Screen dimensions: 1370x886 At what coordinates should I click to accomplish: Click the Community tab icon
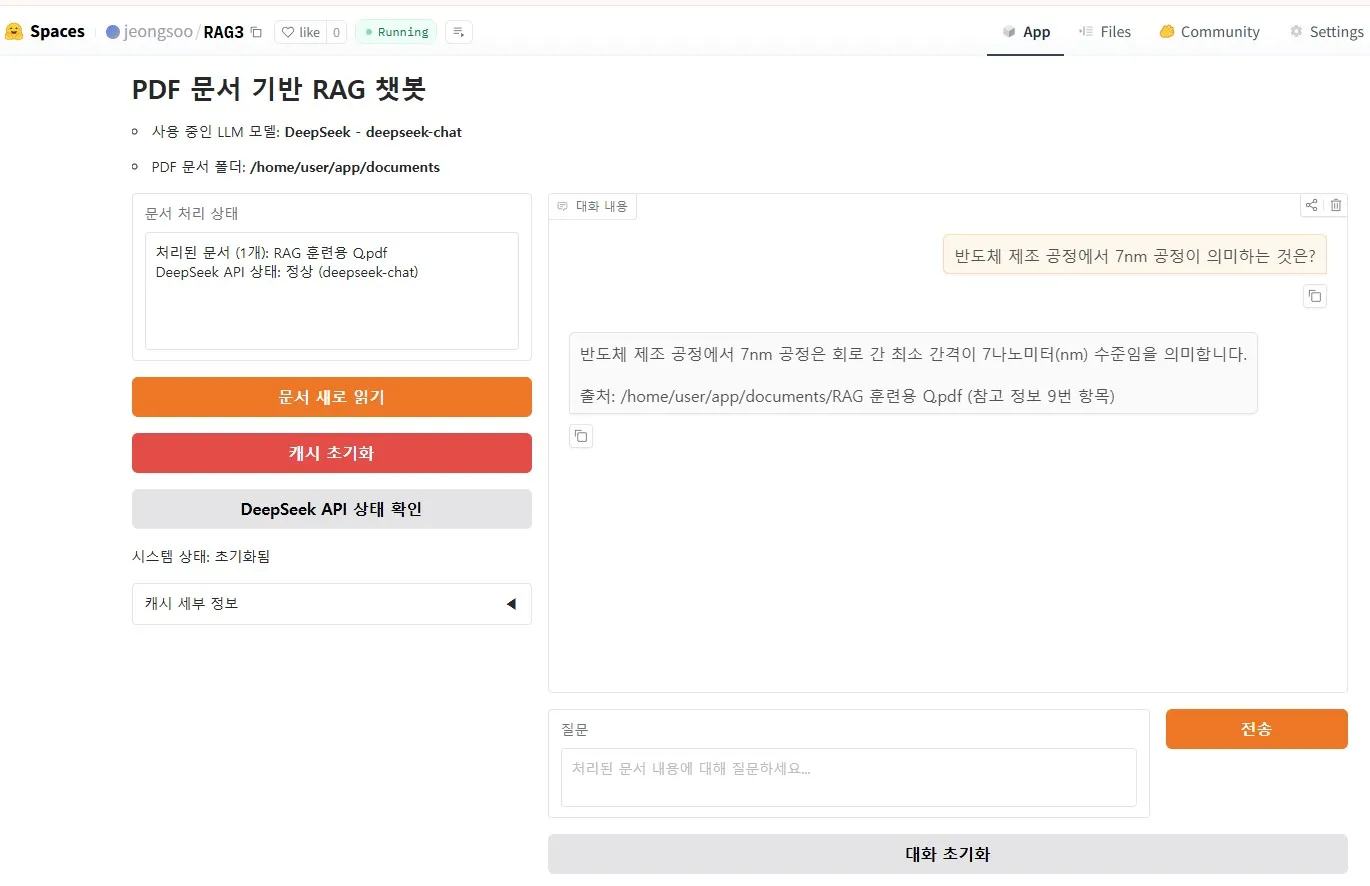click(x=1166, y=32)
